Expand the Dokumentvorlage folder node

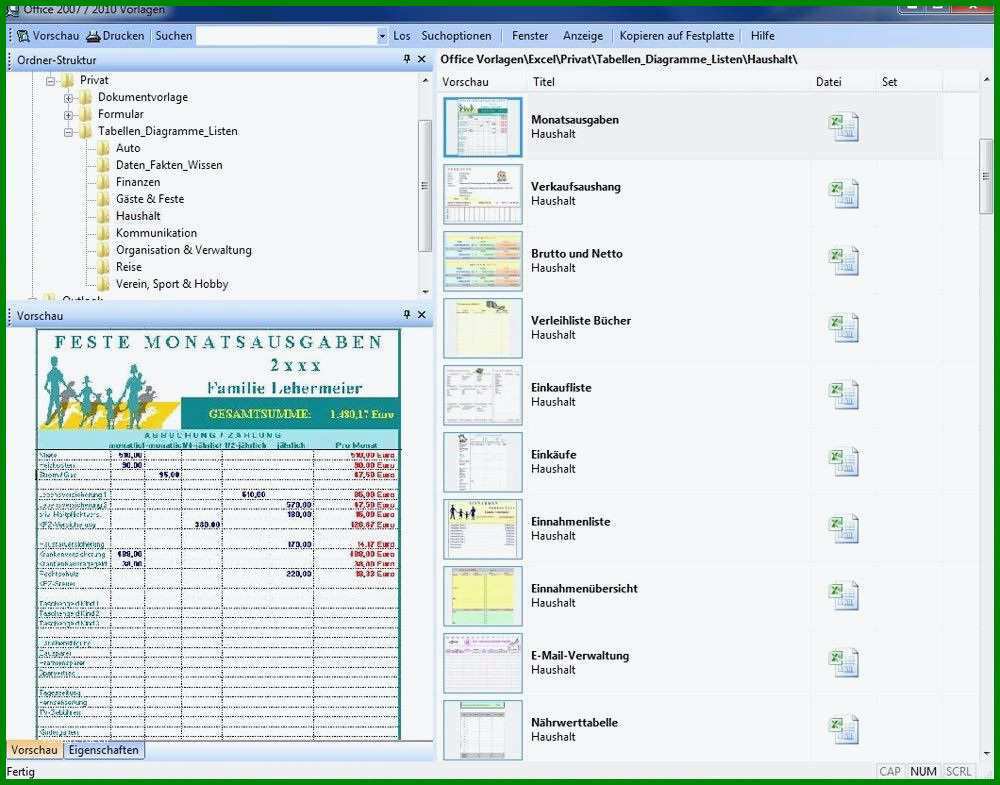point(69,99)
